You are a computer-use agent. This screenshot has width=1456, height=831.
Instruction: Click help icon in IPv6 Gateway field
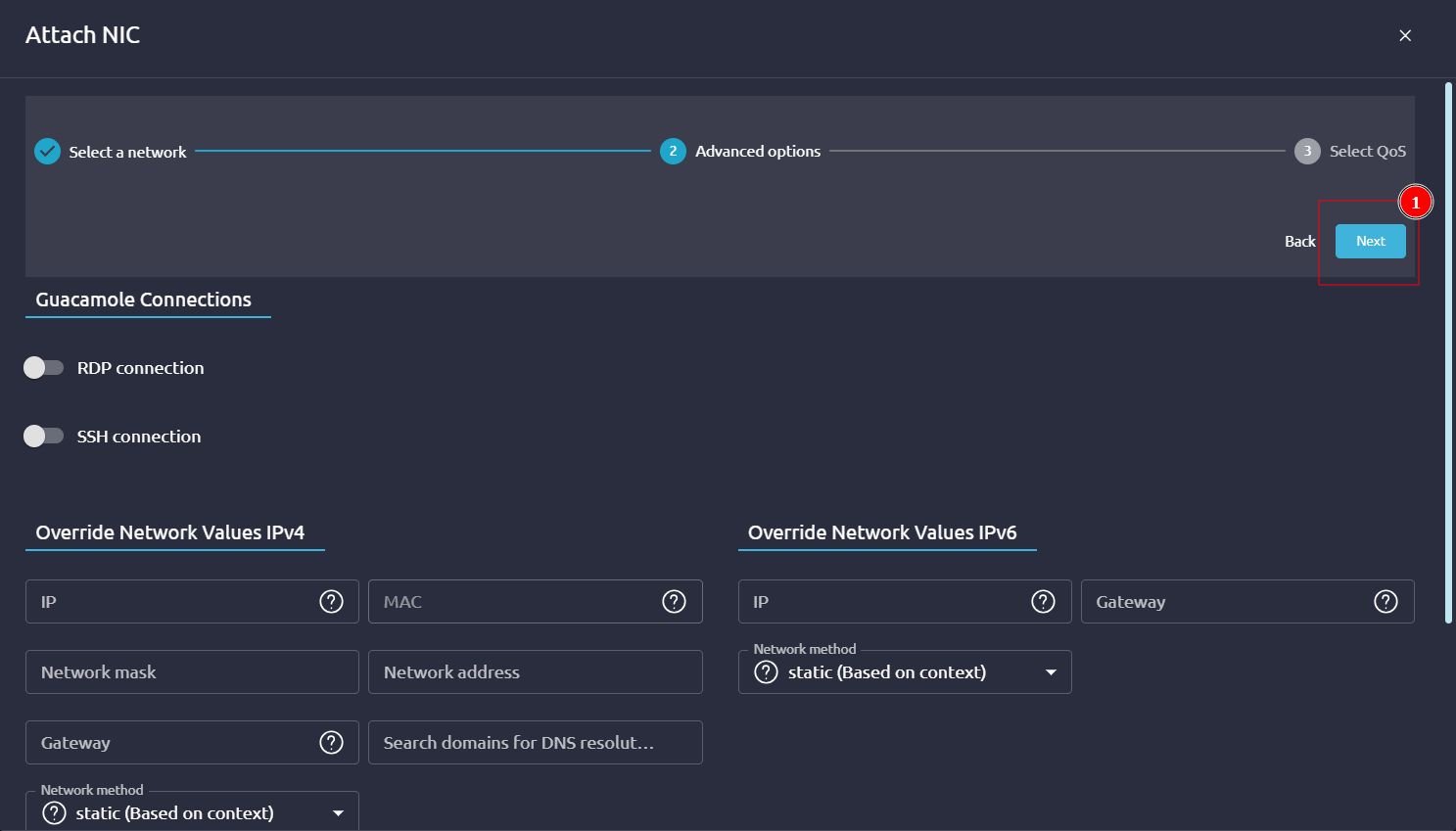tap(1386, 602)
